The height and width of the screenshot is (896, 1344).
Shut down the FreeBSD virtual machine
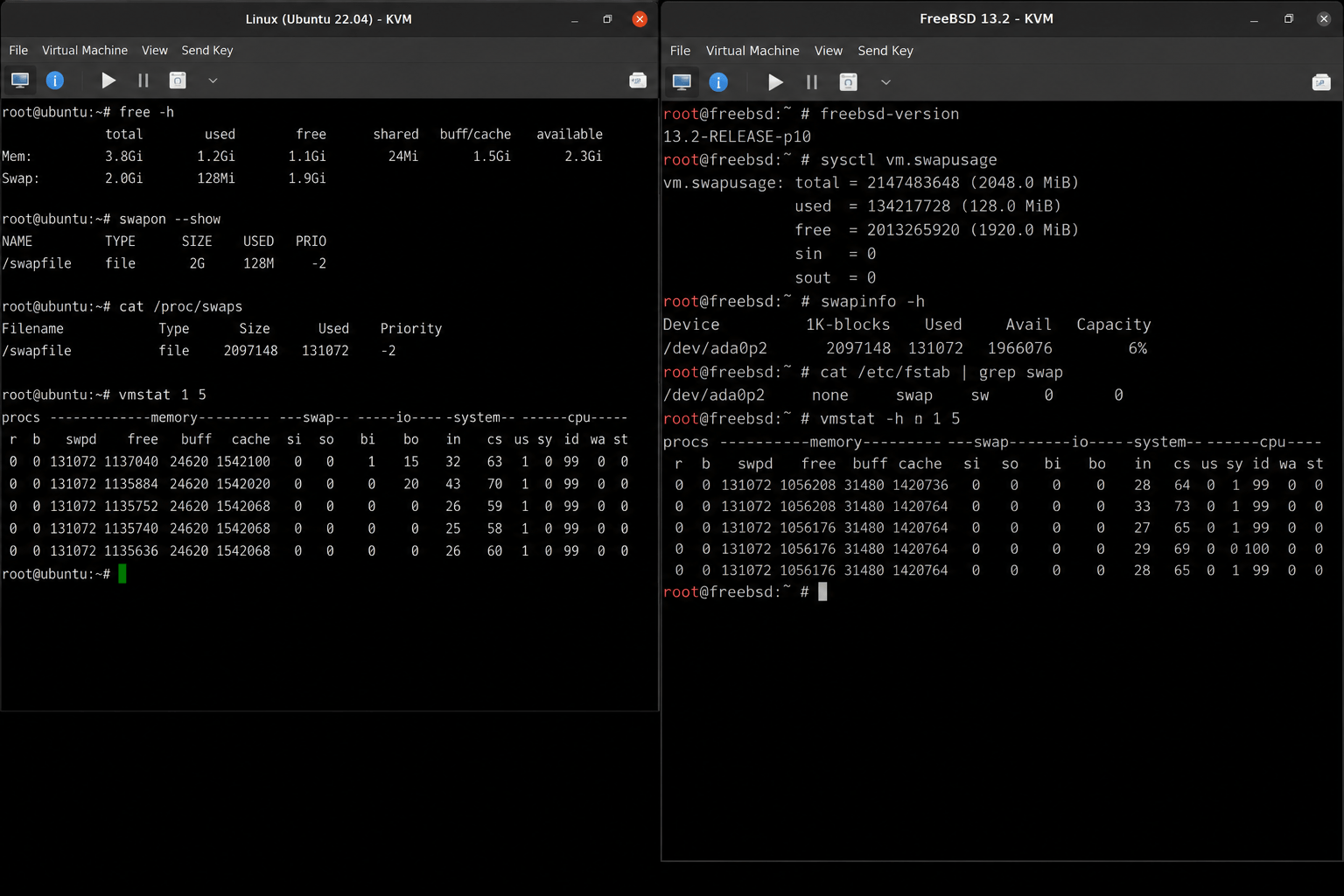point(848,82)
